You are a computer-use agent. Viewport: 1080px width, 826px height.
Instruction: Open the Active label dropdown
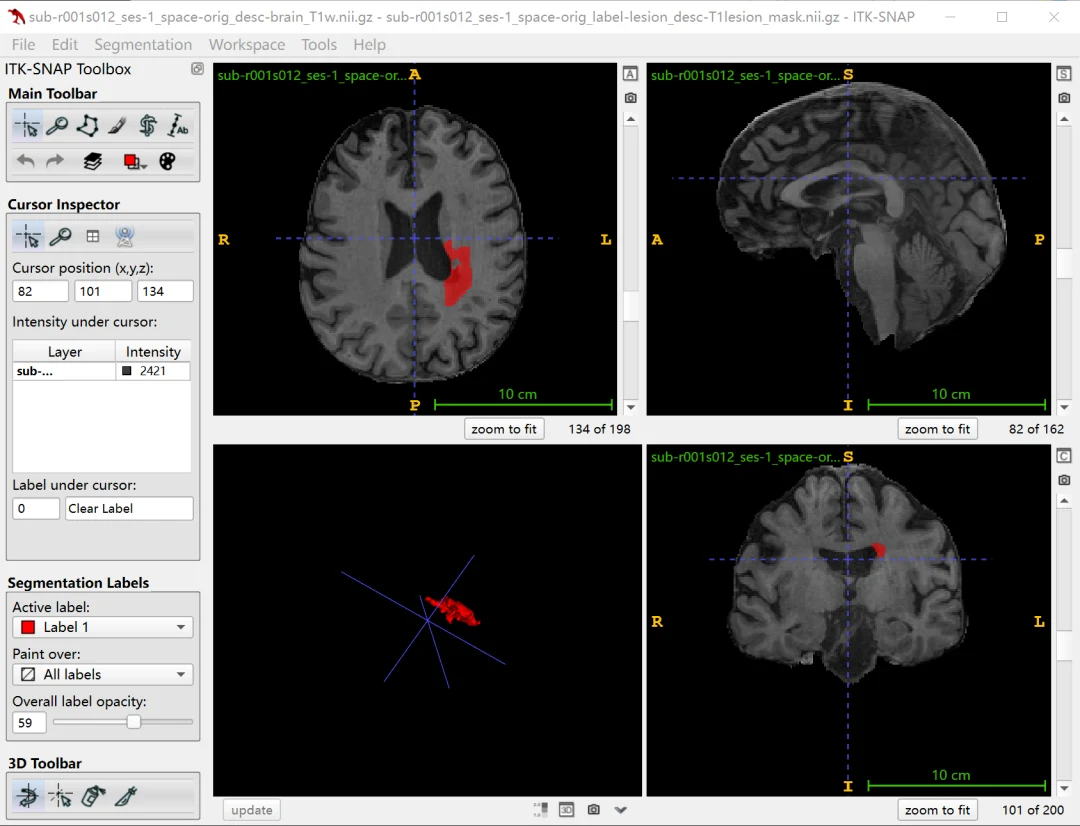103,627
